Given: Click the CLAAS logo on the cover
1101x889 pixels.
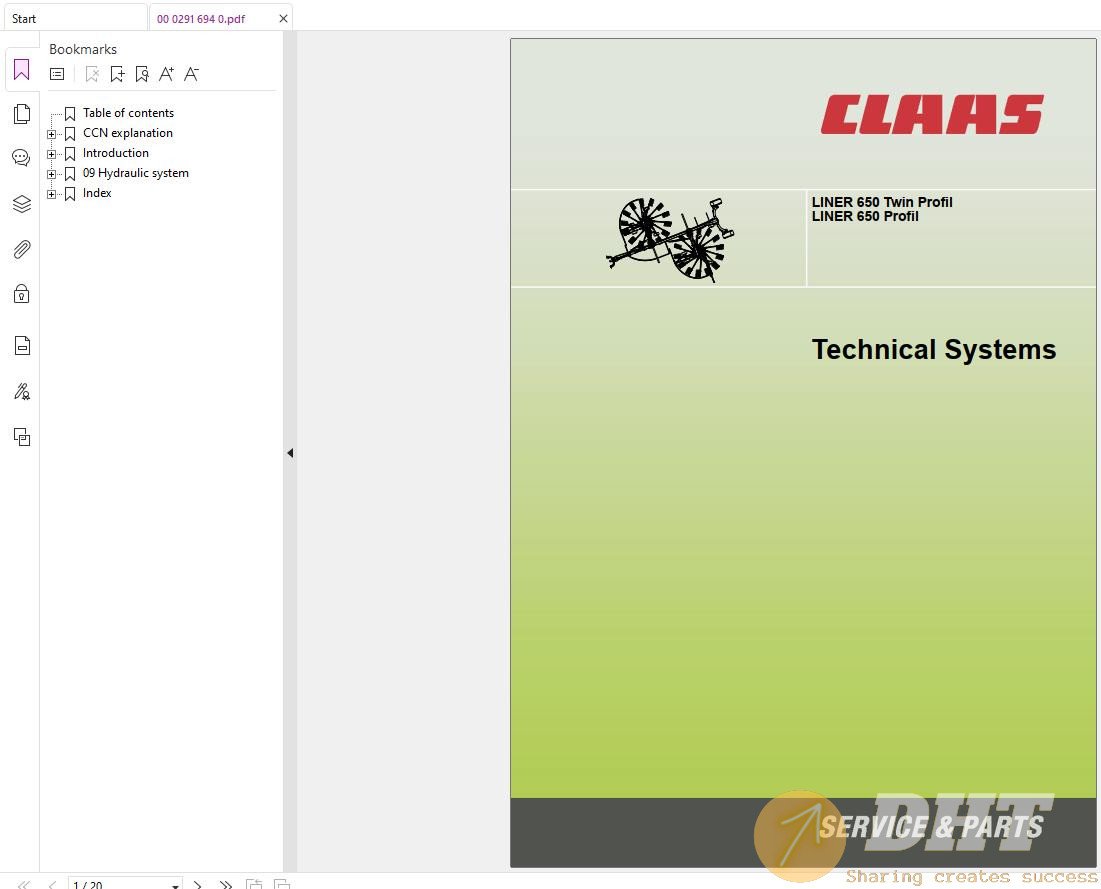Looking at the screenshot, I should point(932,114).
